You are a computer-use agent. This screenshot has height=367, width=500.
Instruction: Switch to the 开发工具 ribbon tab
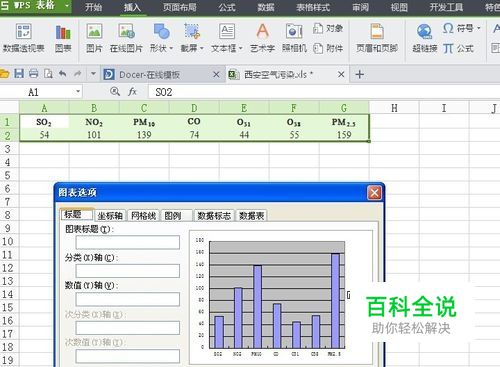coord(446,7)
